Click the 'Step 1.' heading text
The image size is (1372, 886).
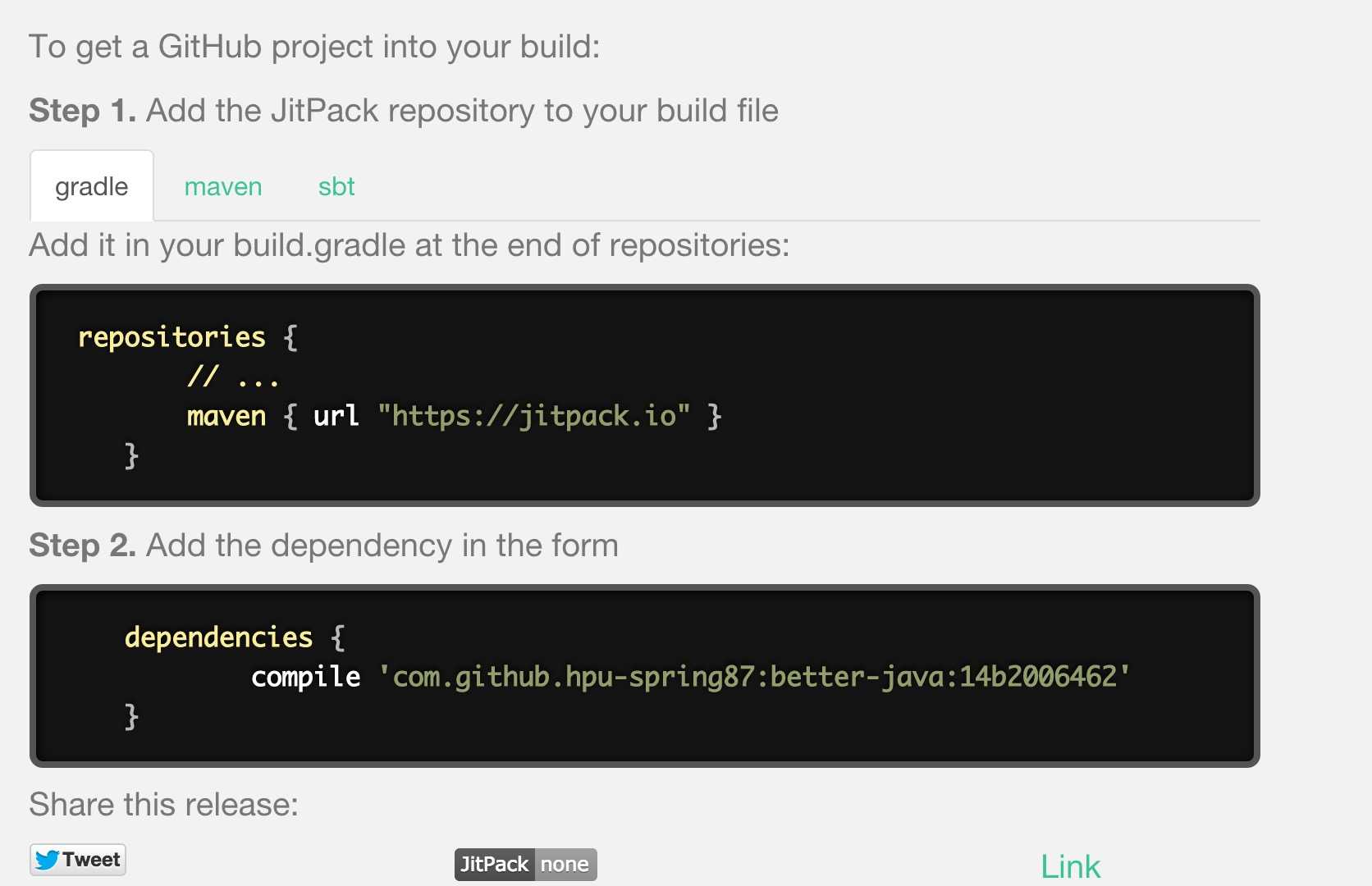(x=82, y=111)
